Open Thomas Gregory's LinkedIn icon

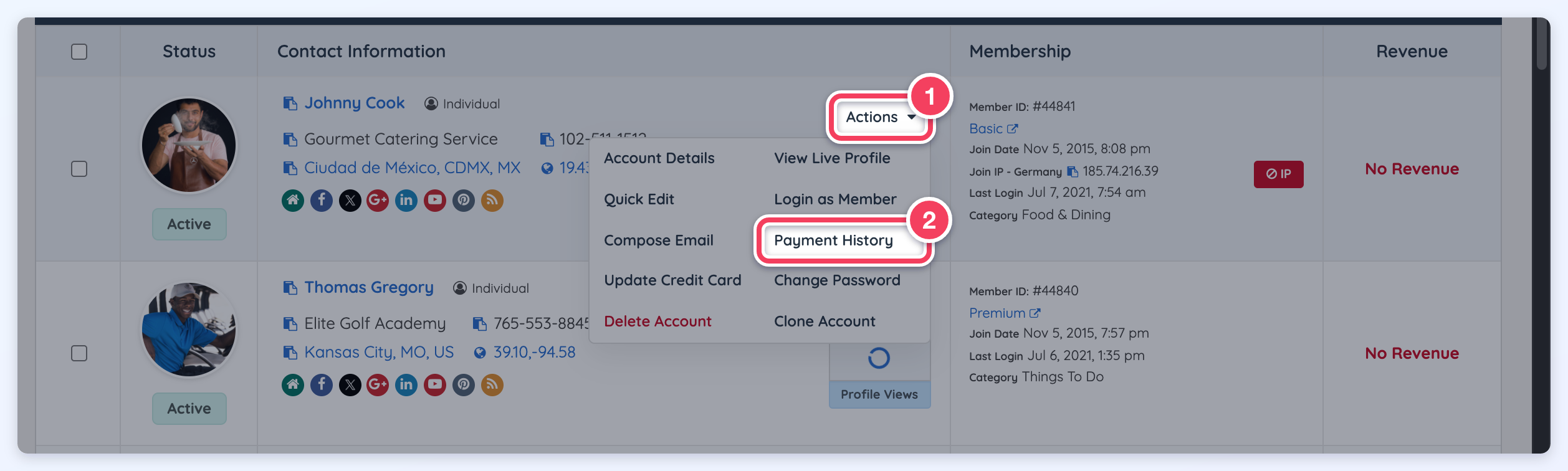pos(406,384)
